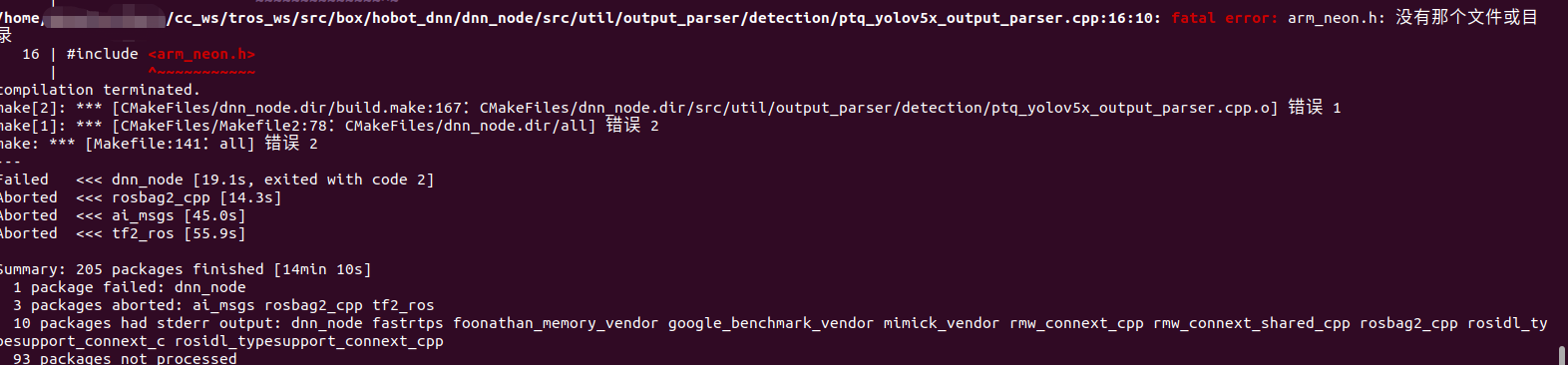The image size is (1568, 365).
Task: Click the '1 package failed: dnn_node' line
Action: click(130, 287)
